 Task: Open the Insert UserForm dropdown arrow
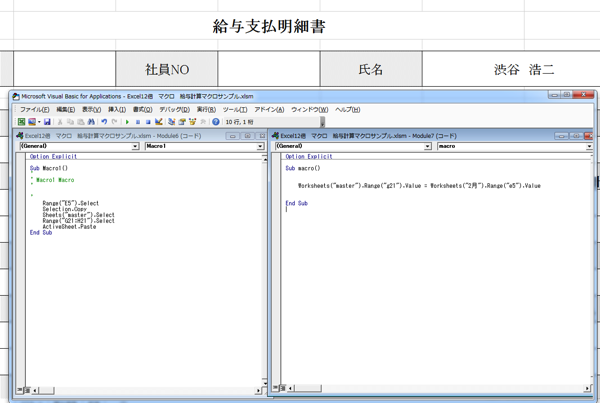[x=39, y=122]
